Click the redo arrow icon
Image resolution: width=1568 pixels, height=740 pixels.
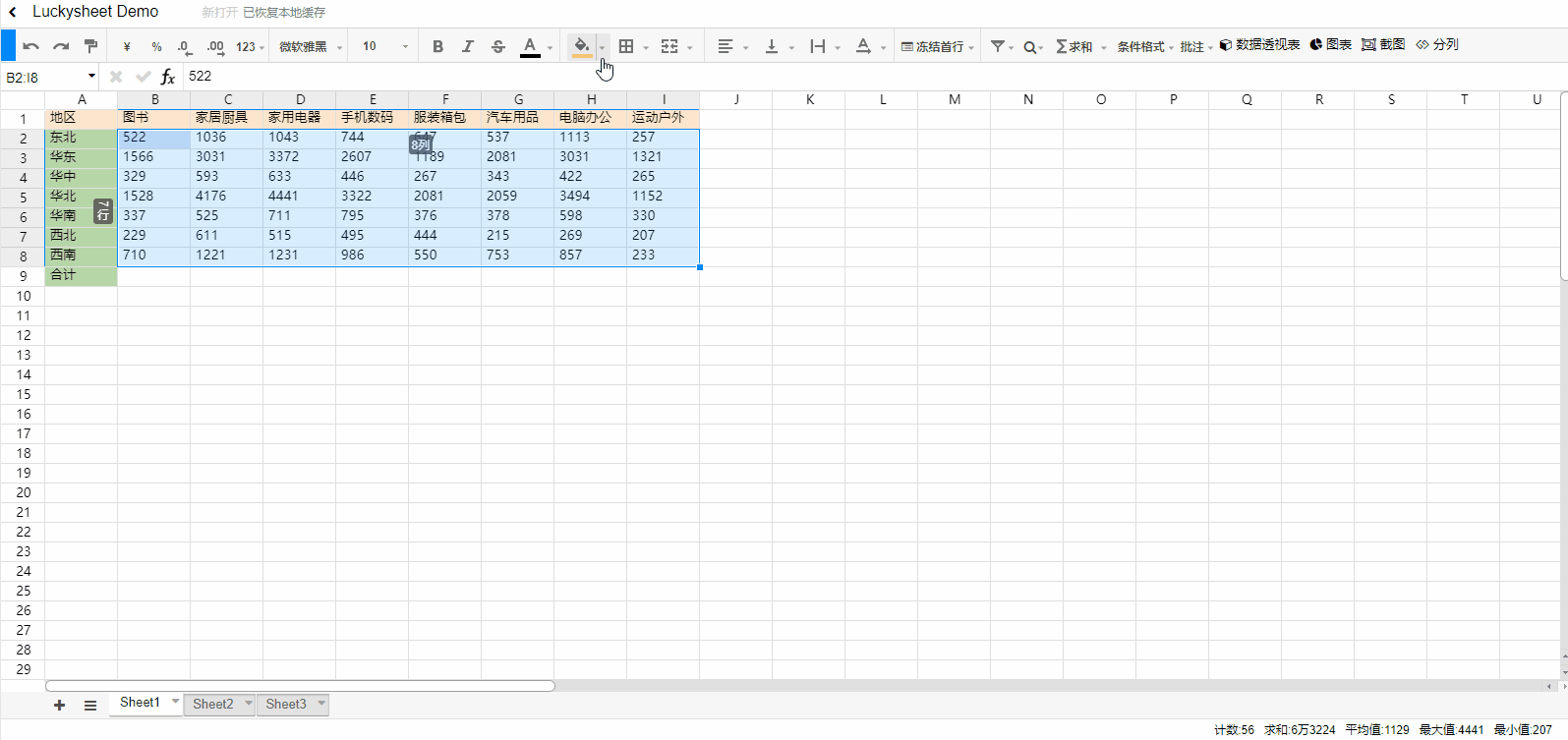(61, 46)
